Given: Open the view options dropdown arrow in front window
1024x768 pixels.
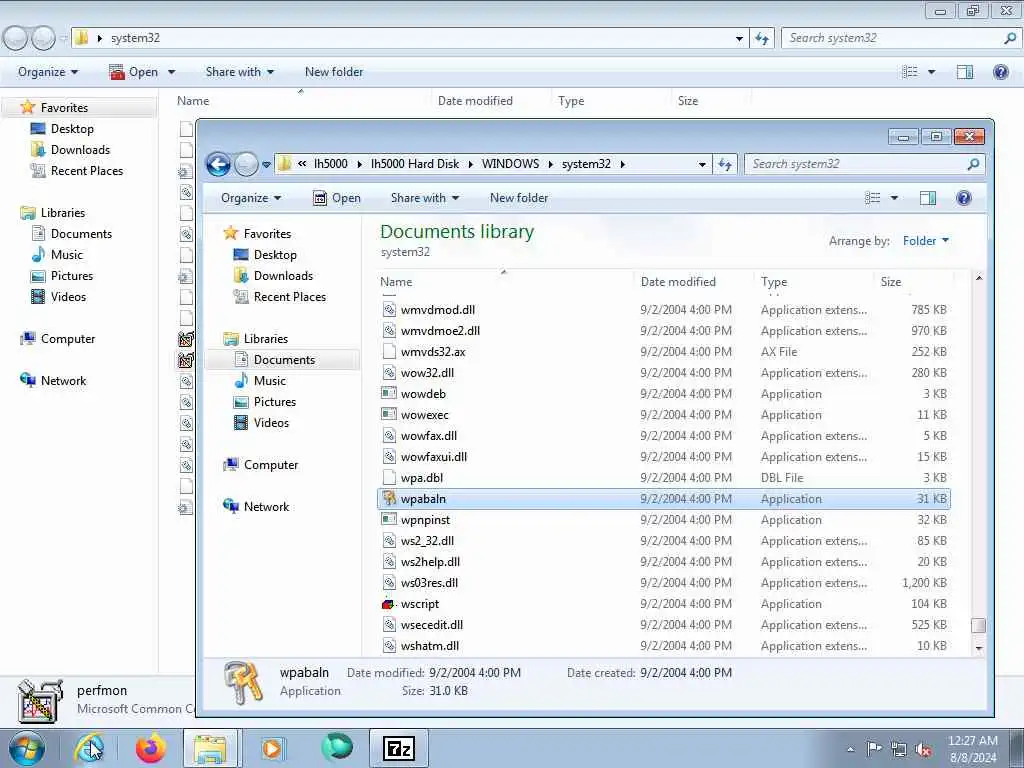Looking at the screenshot, I should coord(894,198).
